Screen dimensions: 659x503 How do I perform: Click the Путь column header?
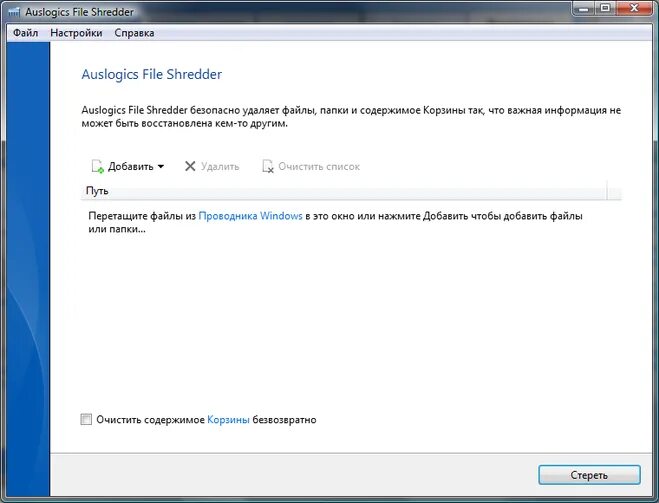tap(343, 191)
